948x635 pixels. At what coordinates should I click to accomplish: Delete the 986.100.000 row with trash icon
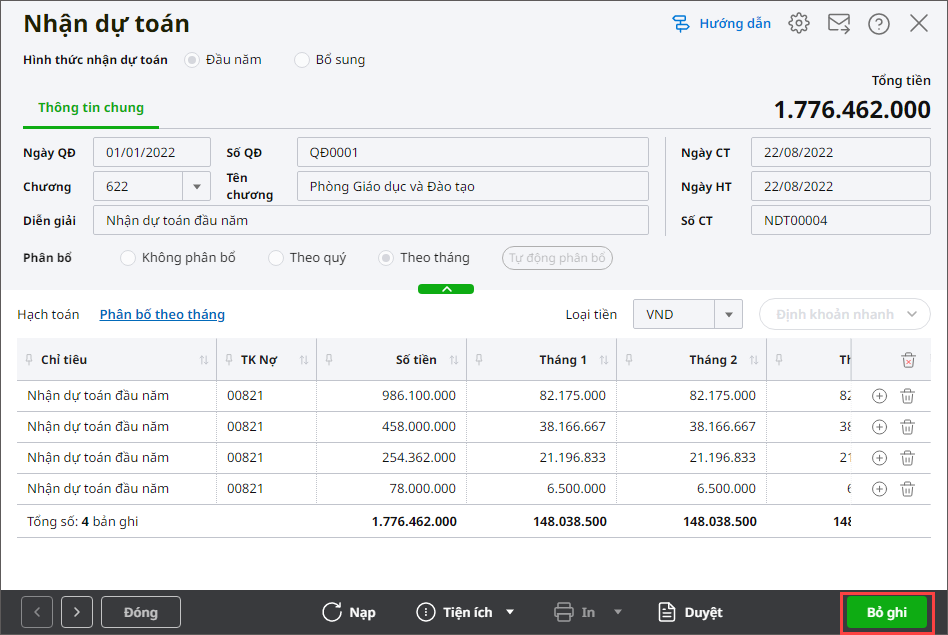click(907, 396)
